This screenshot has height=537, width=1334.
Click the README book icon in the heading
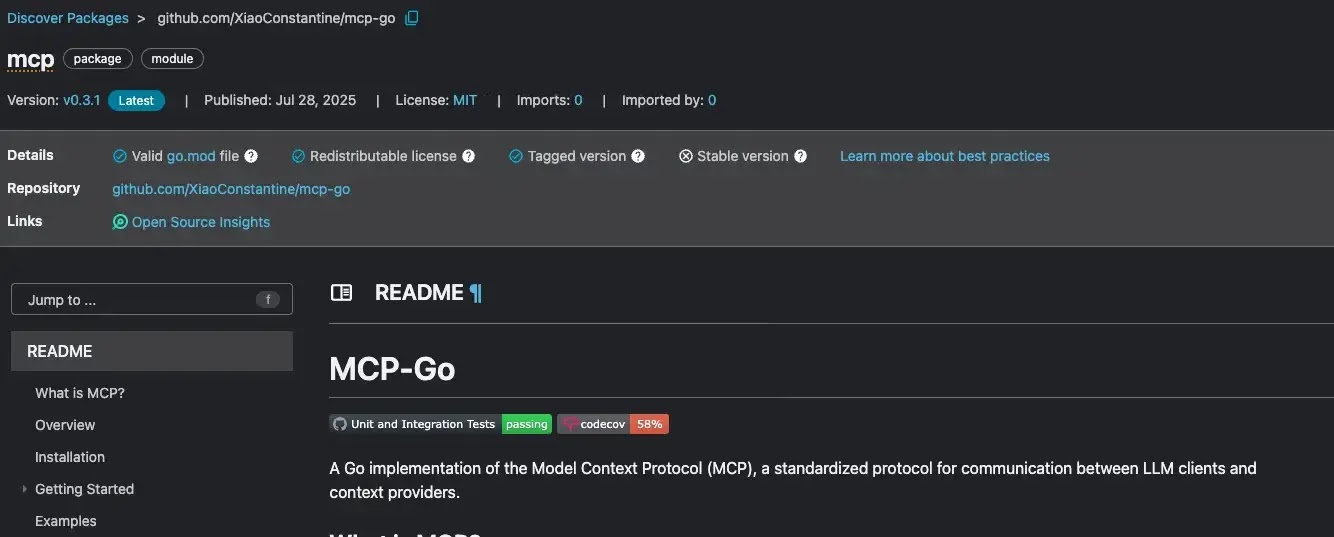click(x=341, y=293)
